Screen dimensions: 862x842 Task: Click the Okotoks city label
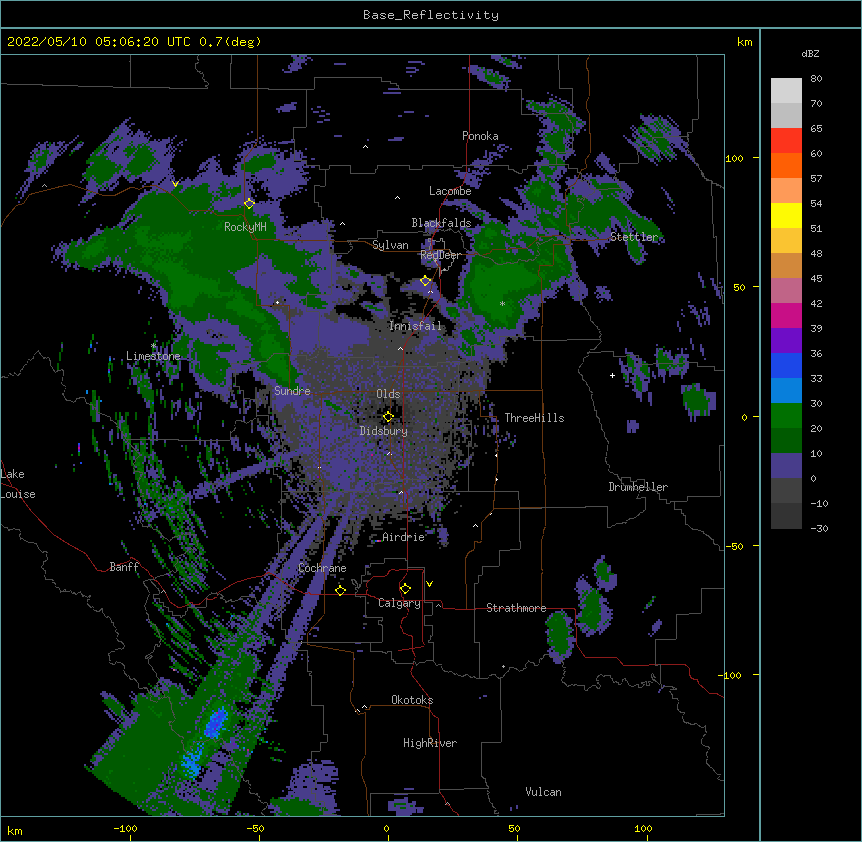click(x=412, y=700)
